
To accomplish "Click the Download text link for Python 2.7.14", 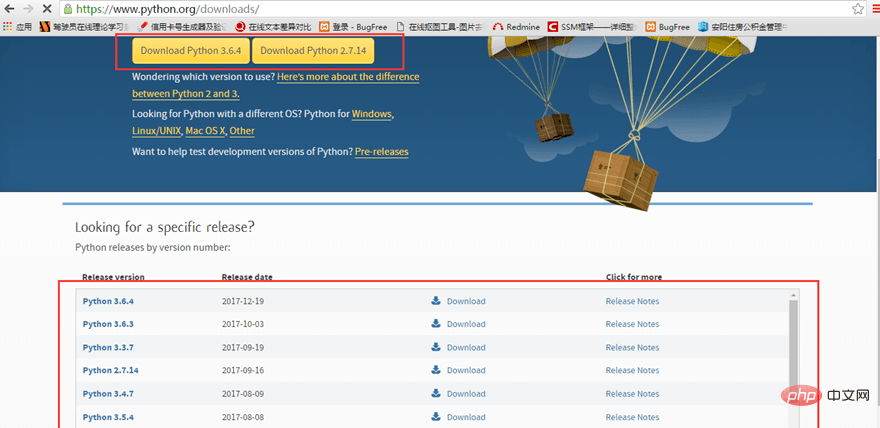I will pyautogui.click(x=466, y=371).
